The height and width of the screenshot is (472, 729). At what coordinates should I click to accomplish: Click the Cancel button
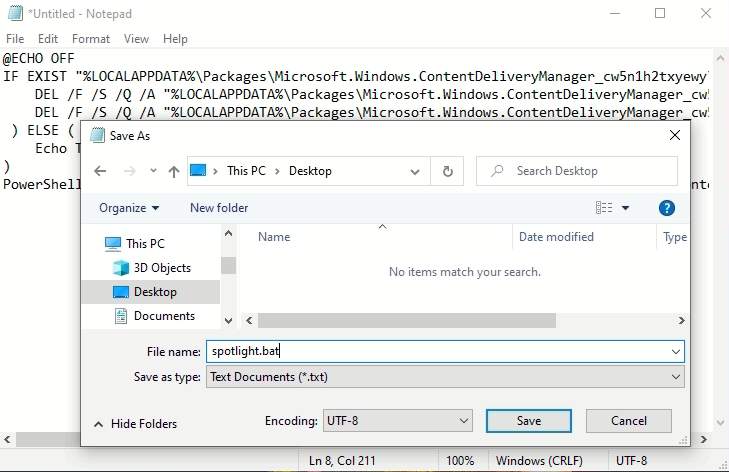(x=629, y=421)
